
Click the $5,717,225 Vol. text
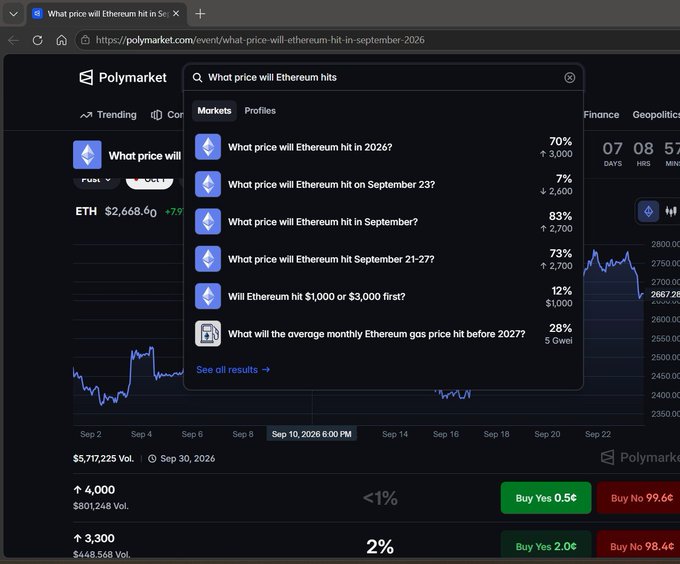103,459
